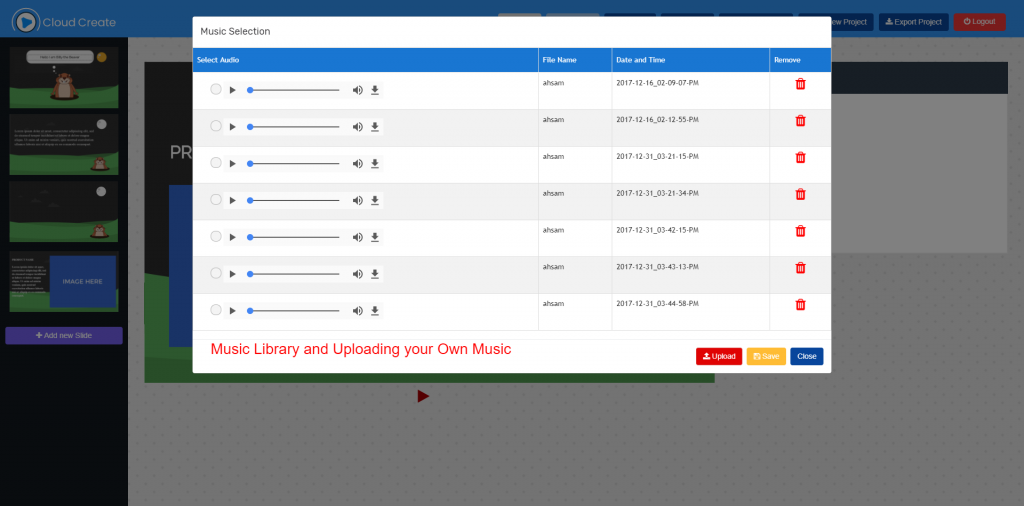This screenshot has width=1024, height=506.
Task: Click the seek slider of first audio
Action: pyautogui.click(x=295, y=90)
